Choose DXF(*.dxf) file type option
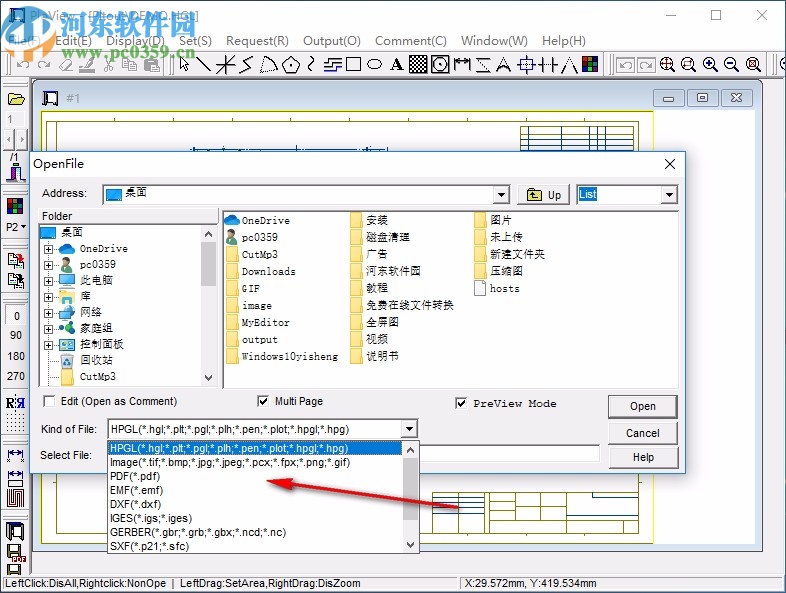The image size is (786, 593). pos(255,504)
